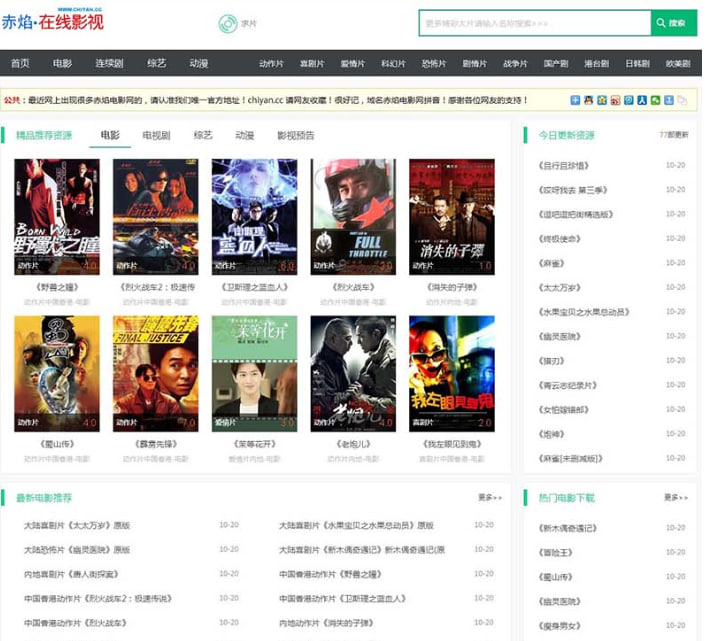
Task: Open 综艺 in the dark navigation bar
Action: point(157,63)
